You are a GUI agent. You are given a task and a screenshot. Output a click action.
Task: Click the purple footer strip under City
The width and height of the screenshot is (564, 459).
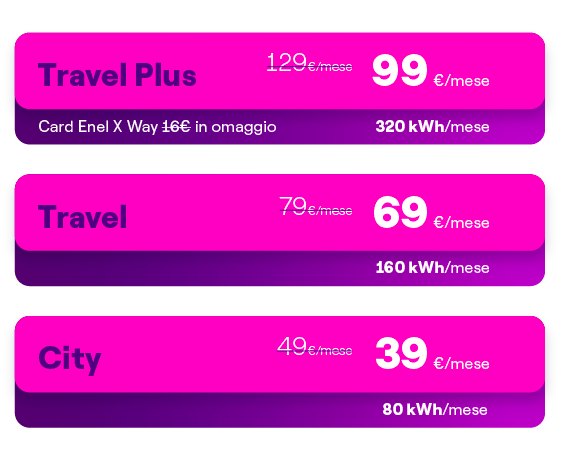(280, 410)
